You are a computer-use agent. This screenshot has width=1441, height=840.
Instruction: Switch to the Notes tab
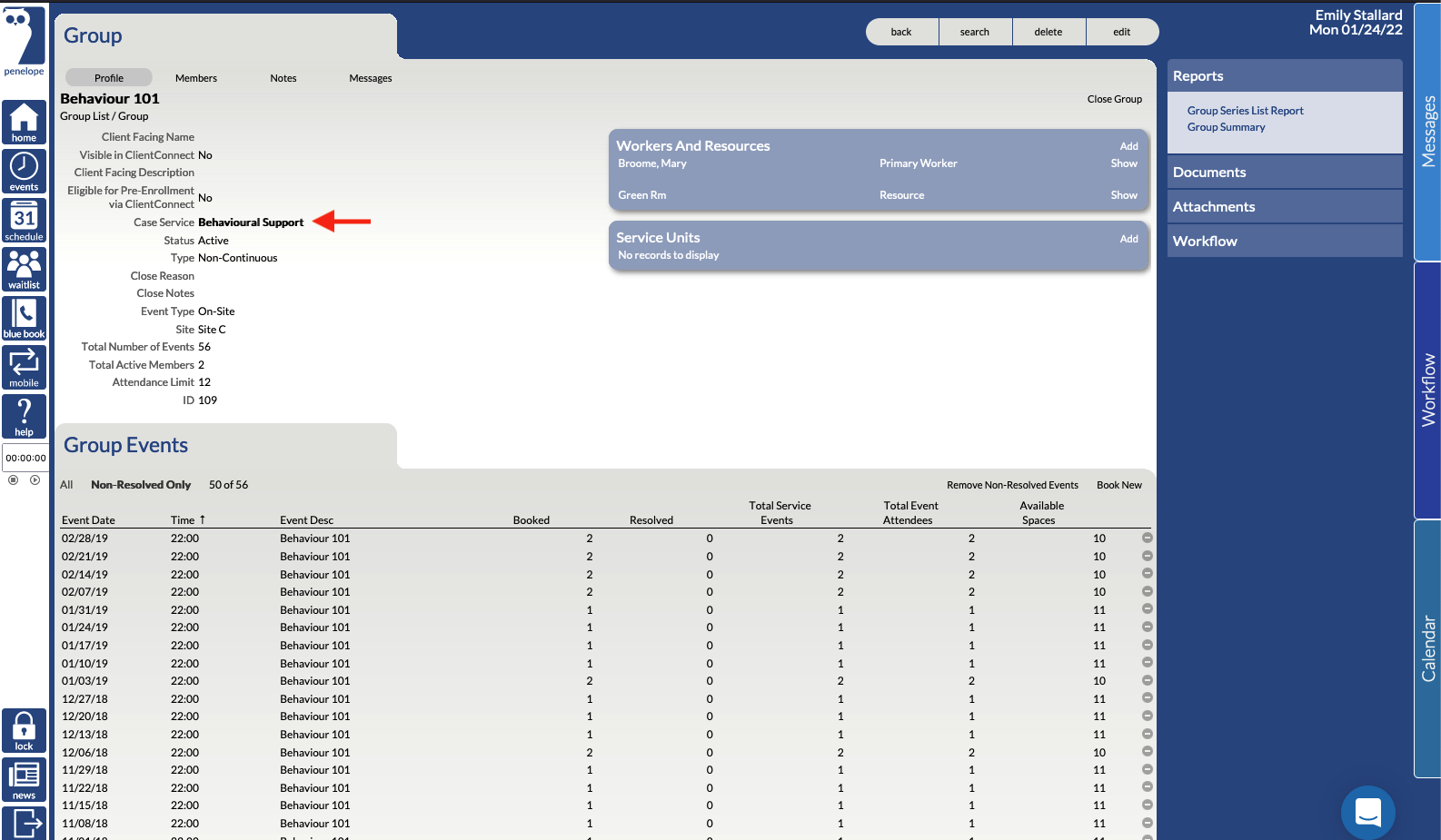(283, 78)
